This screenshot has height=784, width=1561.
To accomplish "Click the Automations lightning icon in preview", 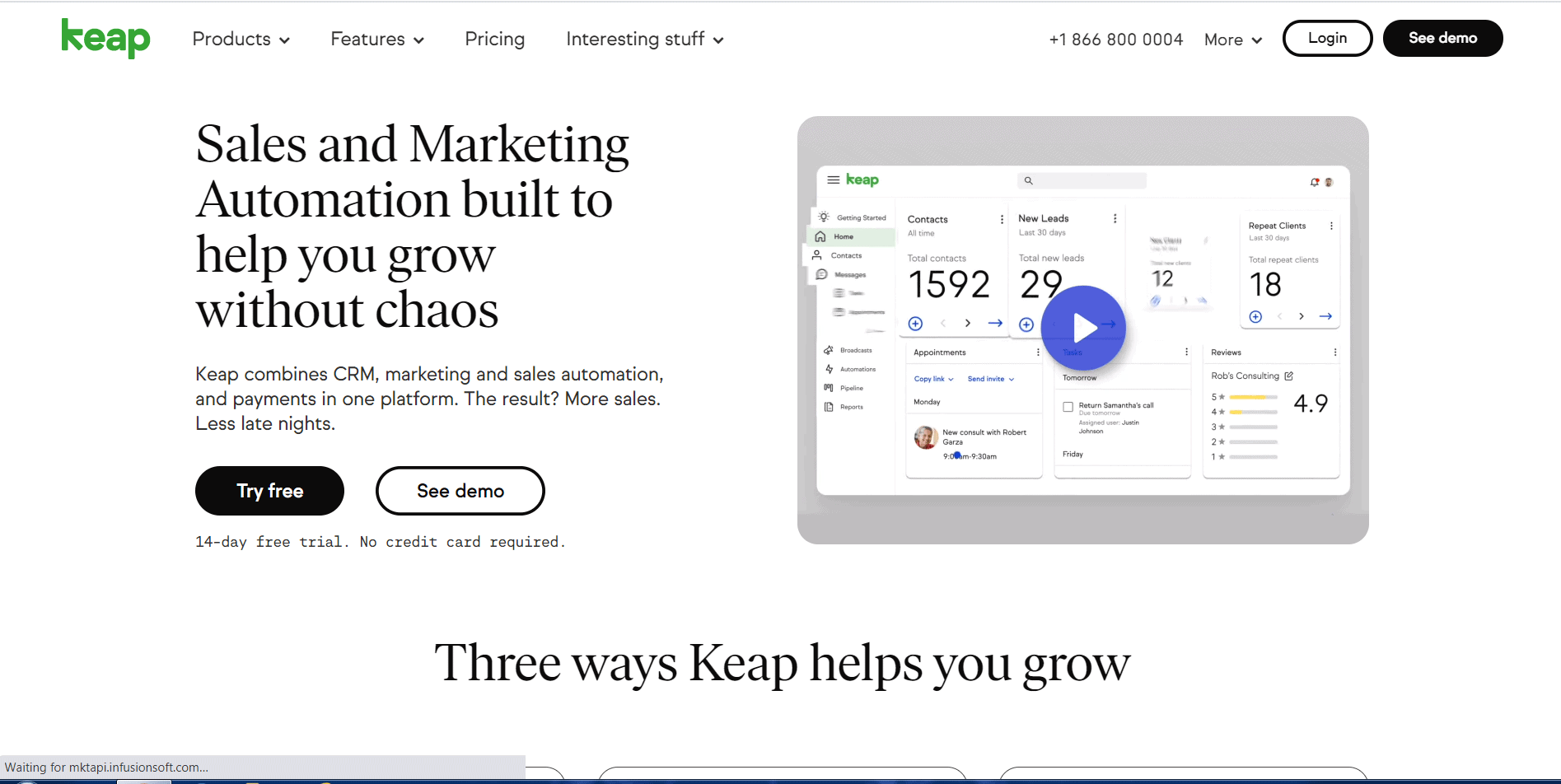I will (829, 369).
